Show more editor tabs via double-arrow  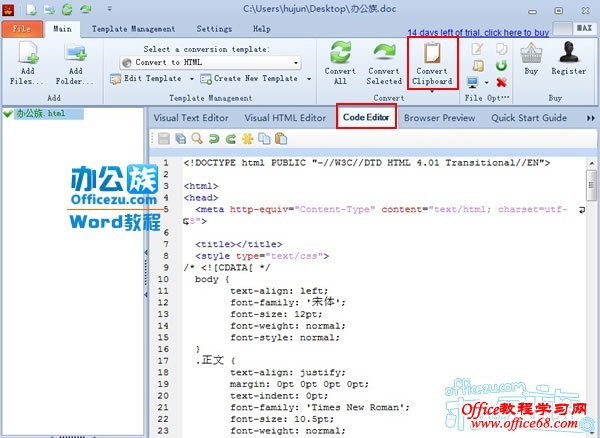(591, 118)
